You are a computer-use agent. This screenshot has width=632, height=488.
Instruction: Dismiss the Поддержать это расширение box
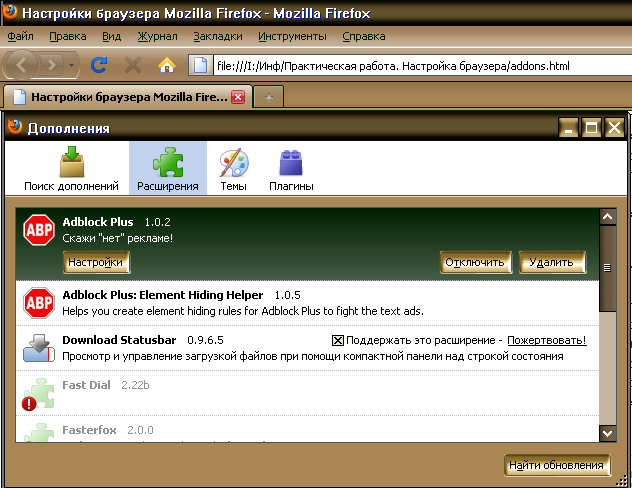click(337, 341)
